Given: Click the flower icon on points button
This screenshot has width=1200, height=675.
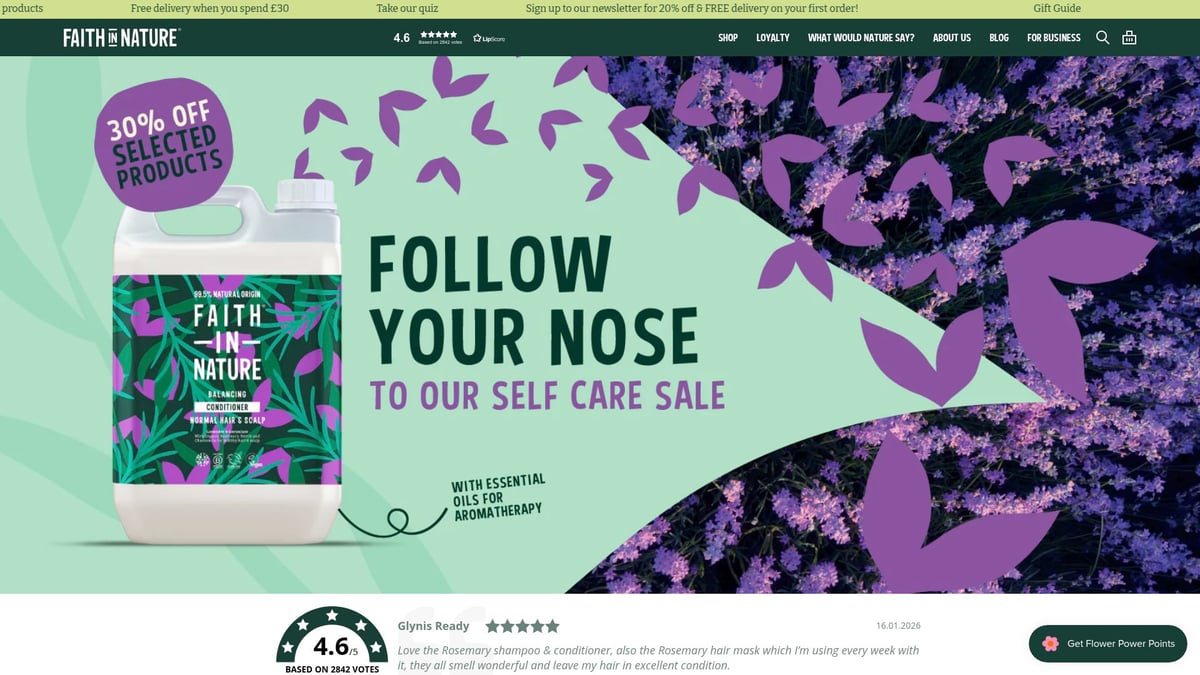Looking at the screenshot, I should [1050, 643].
